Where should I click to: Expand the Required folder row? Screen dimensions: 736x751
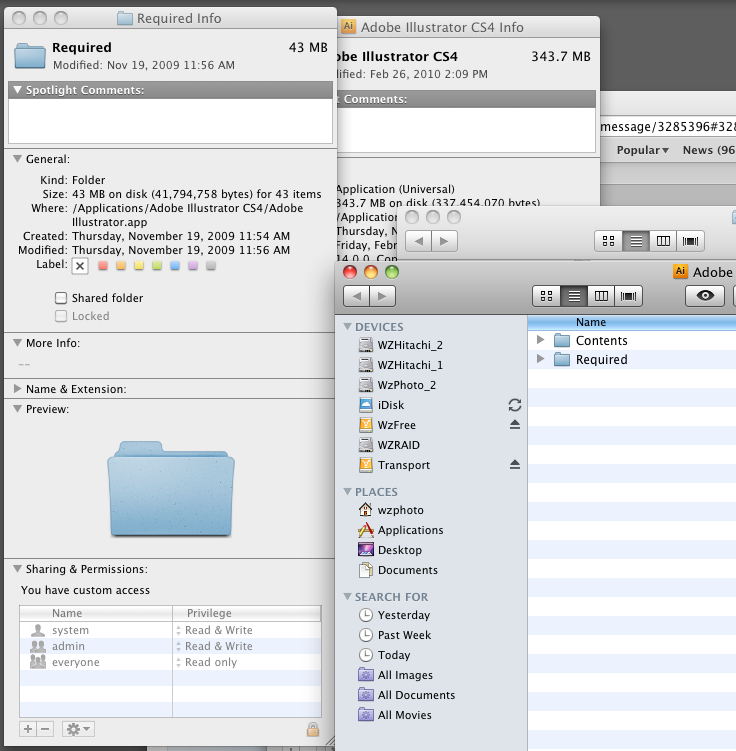[541, 359]
